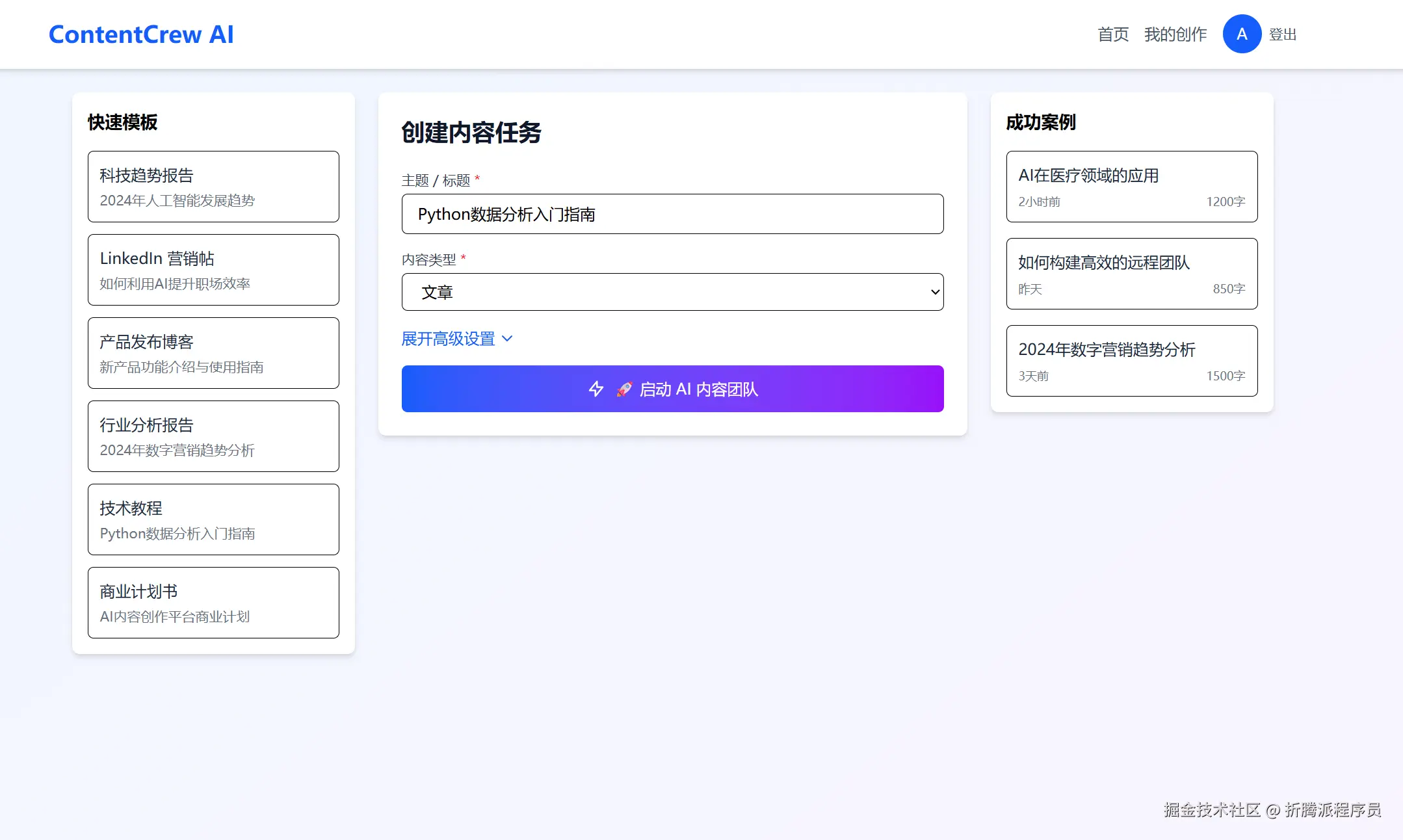The height and width of the screenshot is (840, 1403).
Task: Click the 展开高级设置 link text
Action: [x=448, y=339]
